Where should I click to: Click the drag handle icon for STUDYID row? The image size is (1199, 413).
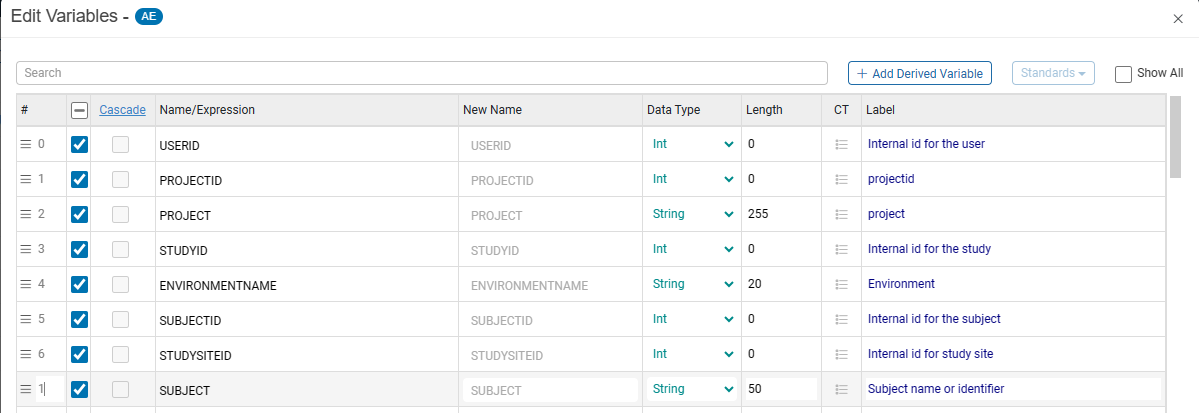tap(26, 249)
